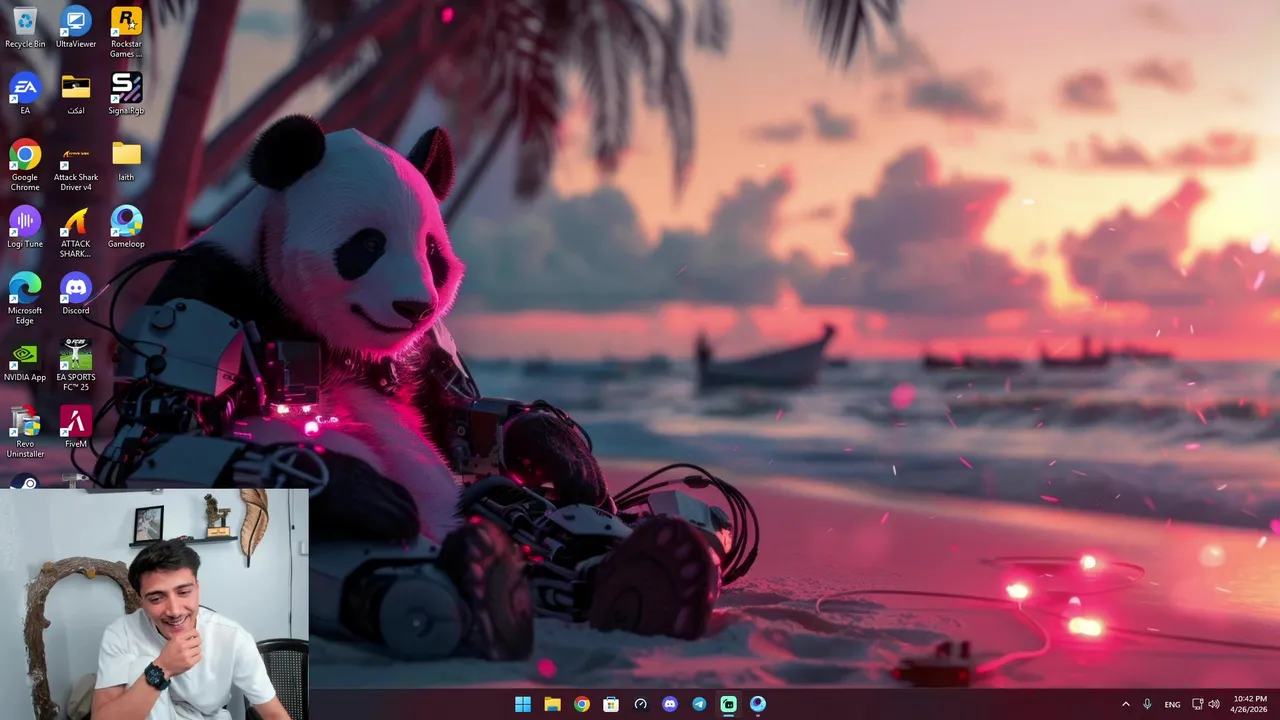The width and height of the screenshot is (1280, 720).
Task: Open Telegram from the taskbar
Action: click(x=699, y=704)
